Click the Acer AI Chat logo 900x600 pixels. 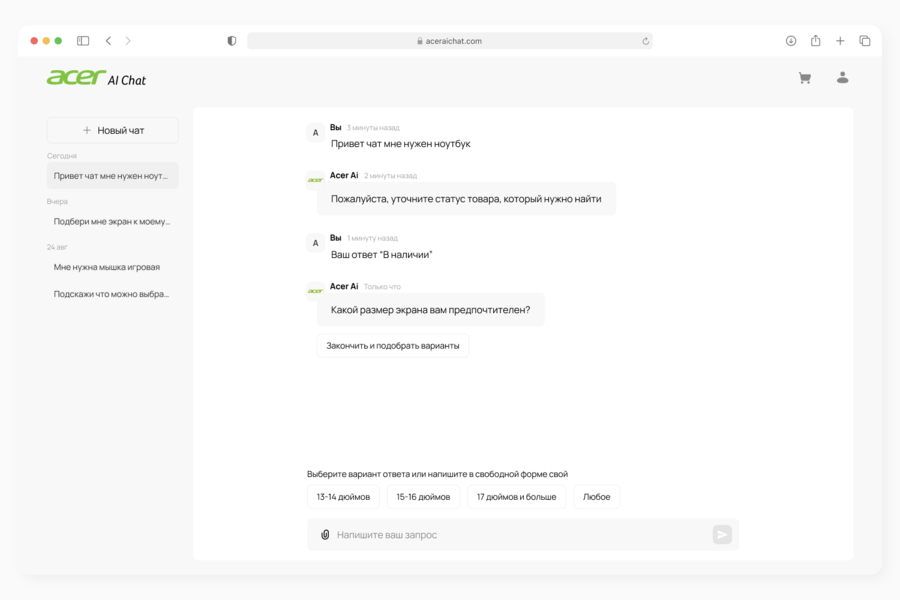pyautogui.click(x=96, y=78)
